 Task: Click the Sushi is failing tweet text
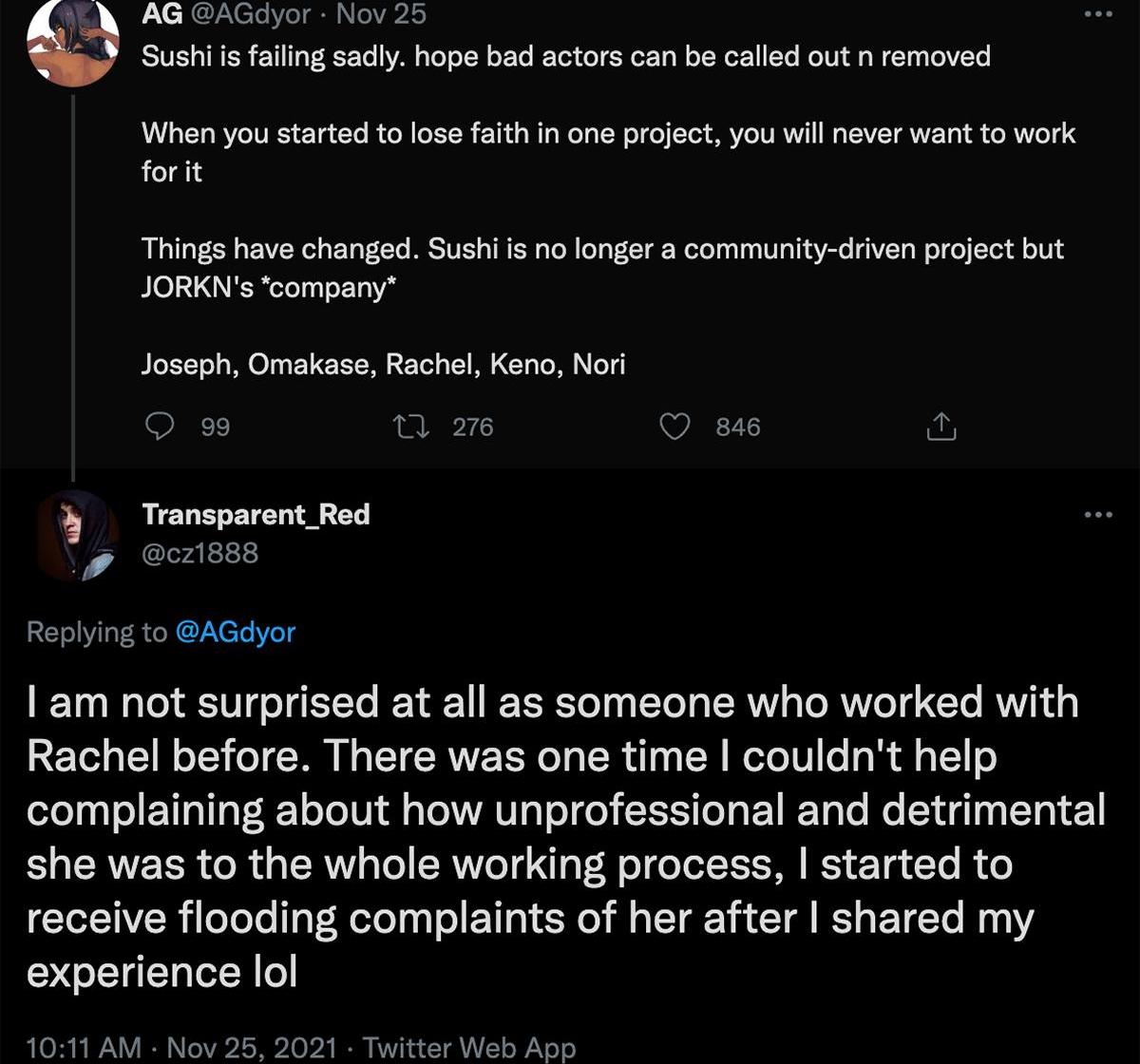point(565,56)
